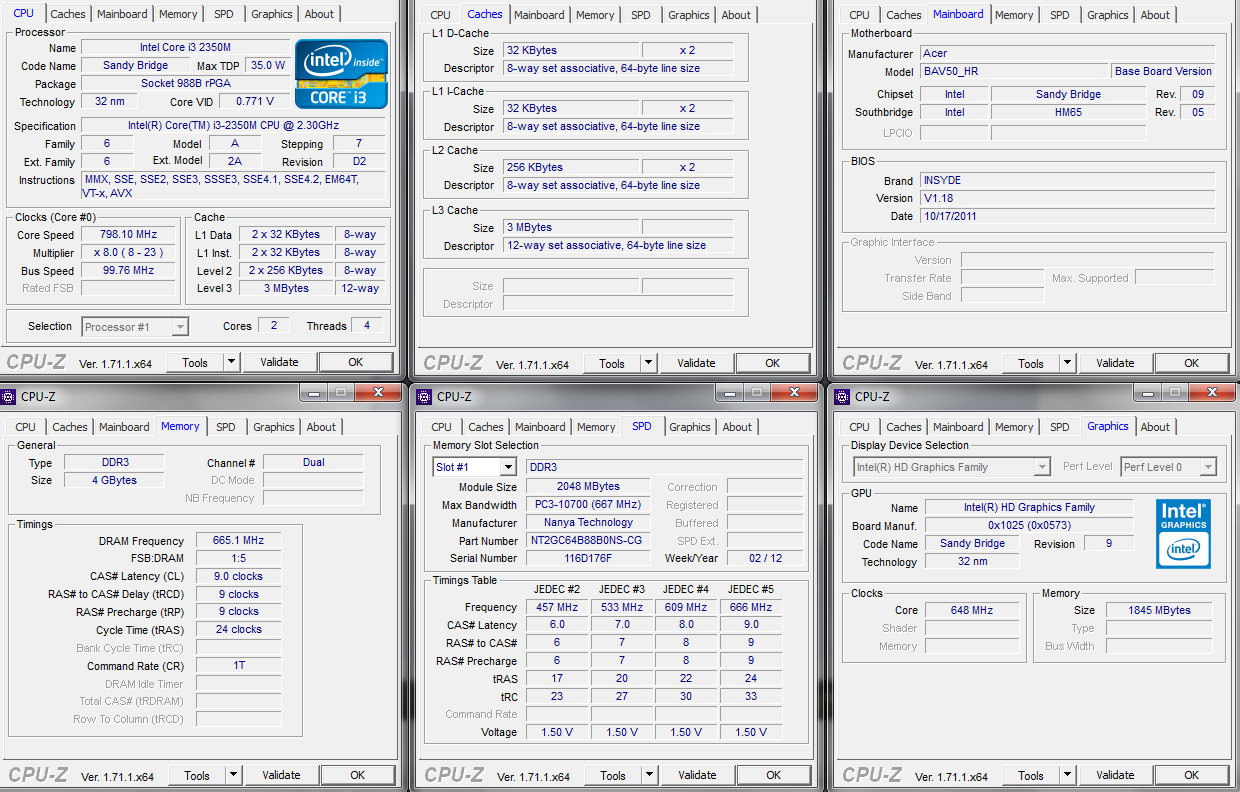
Task: Click CPU-Z title icon of Memory window
Action: coord(8,396)
